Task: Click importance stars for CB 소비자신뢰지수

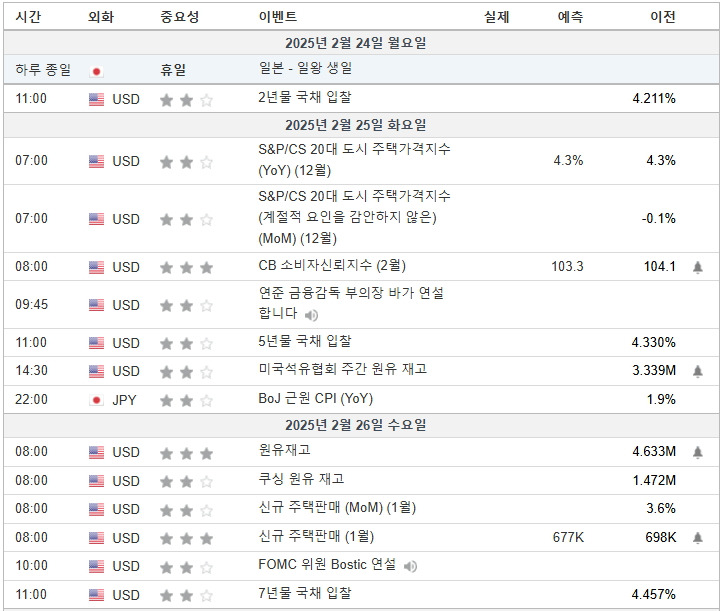Action: pyautogui.click(x=187, y=267)
